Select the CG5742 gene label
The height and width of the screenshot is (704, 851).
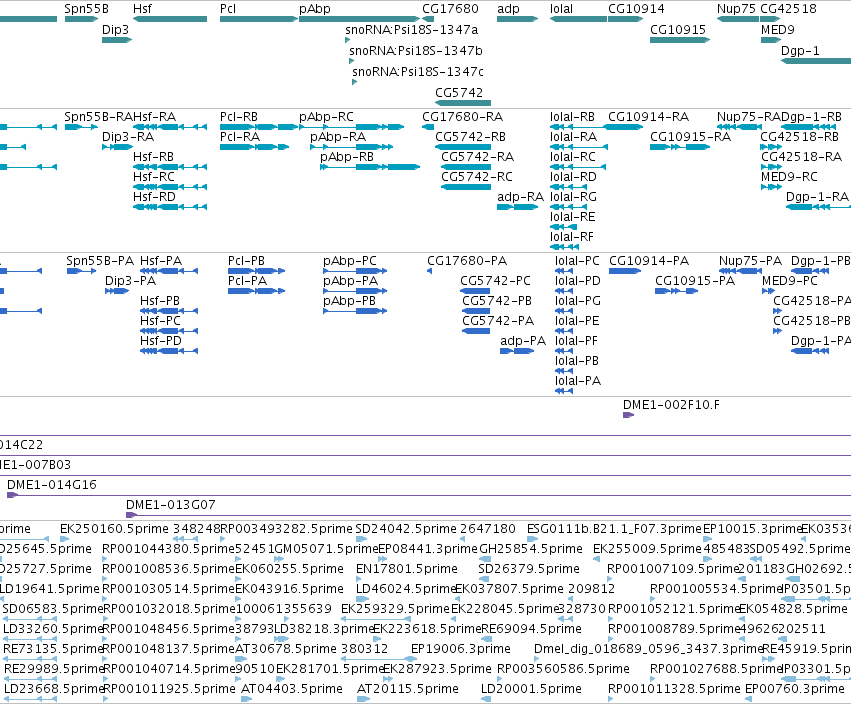coord(459,92)
